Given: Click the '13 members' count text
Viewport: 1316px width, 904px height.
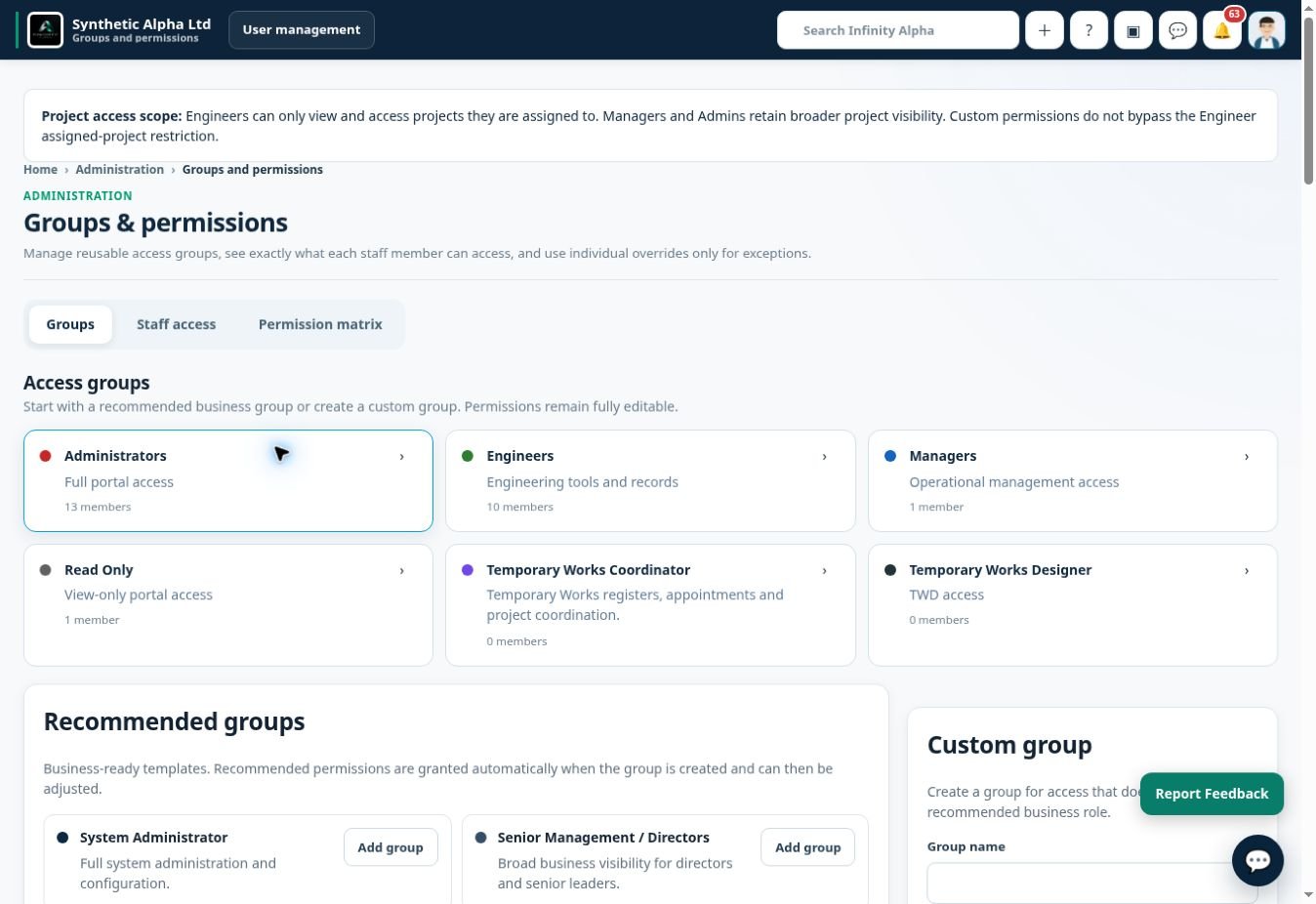Looking at the screenshot, I should click(x=98, y=507).
